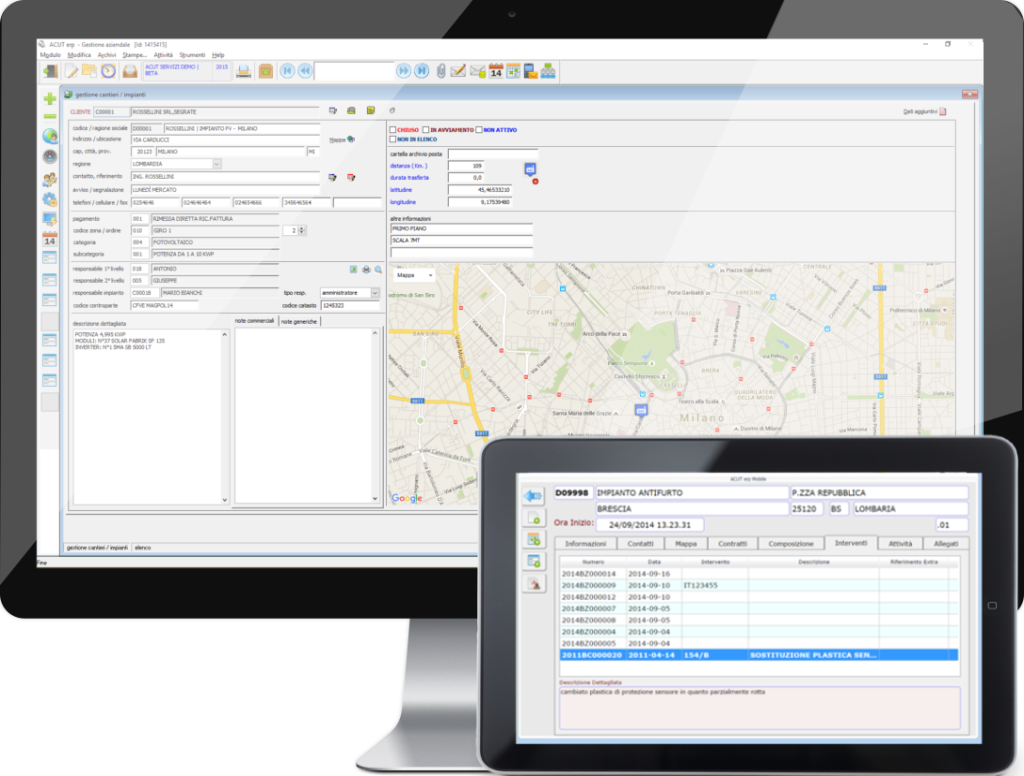The height and width of the screenshot is (776, 1024).
Task: Click the Mappe globe icon
Action: point(350,140)
